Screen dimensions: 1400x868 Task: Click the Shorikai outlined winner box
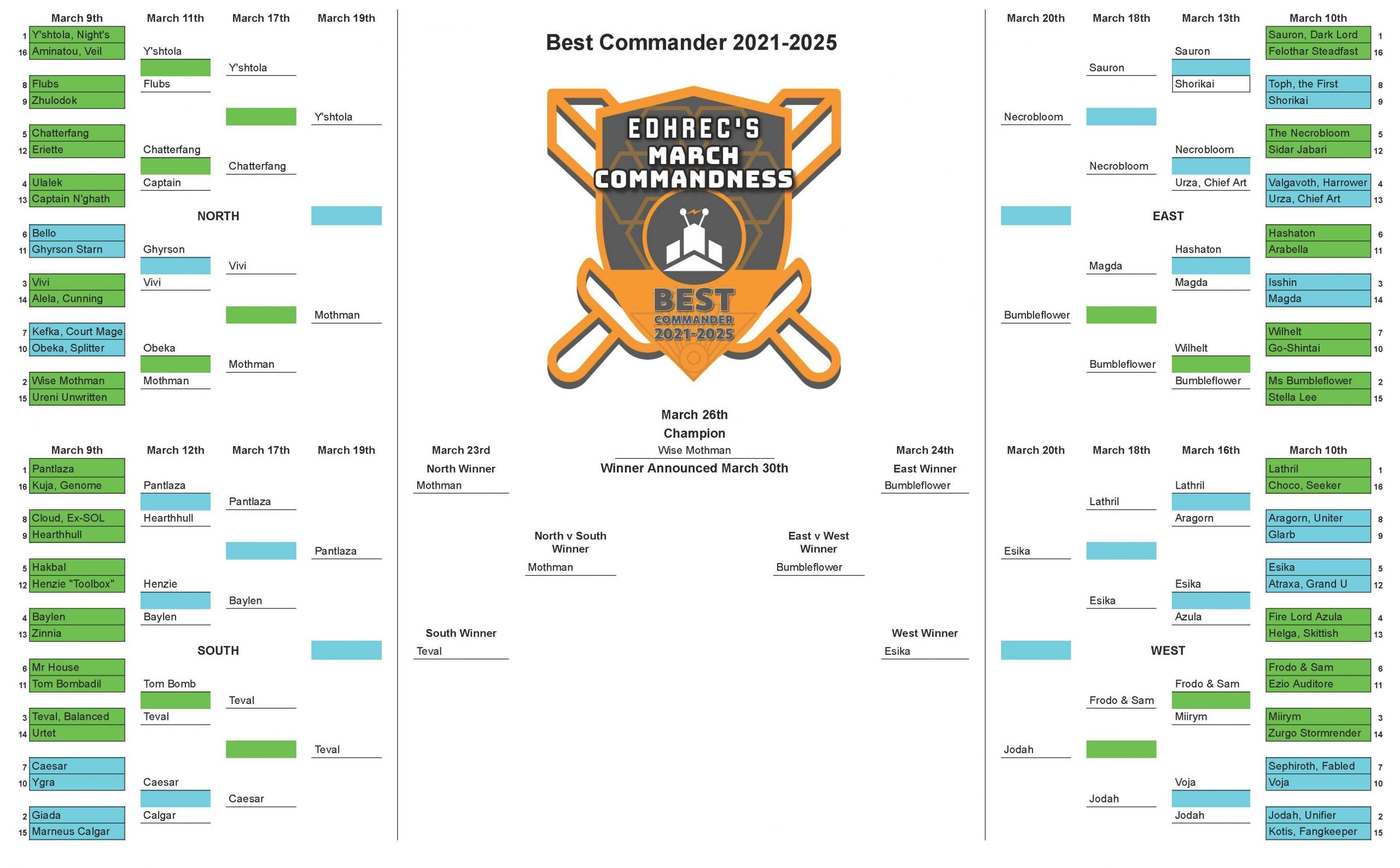tap(1210, 84)
